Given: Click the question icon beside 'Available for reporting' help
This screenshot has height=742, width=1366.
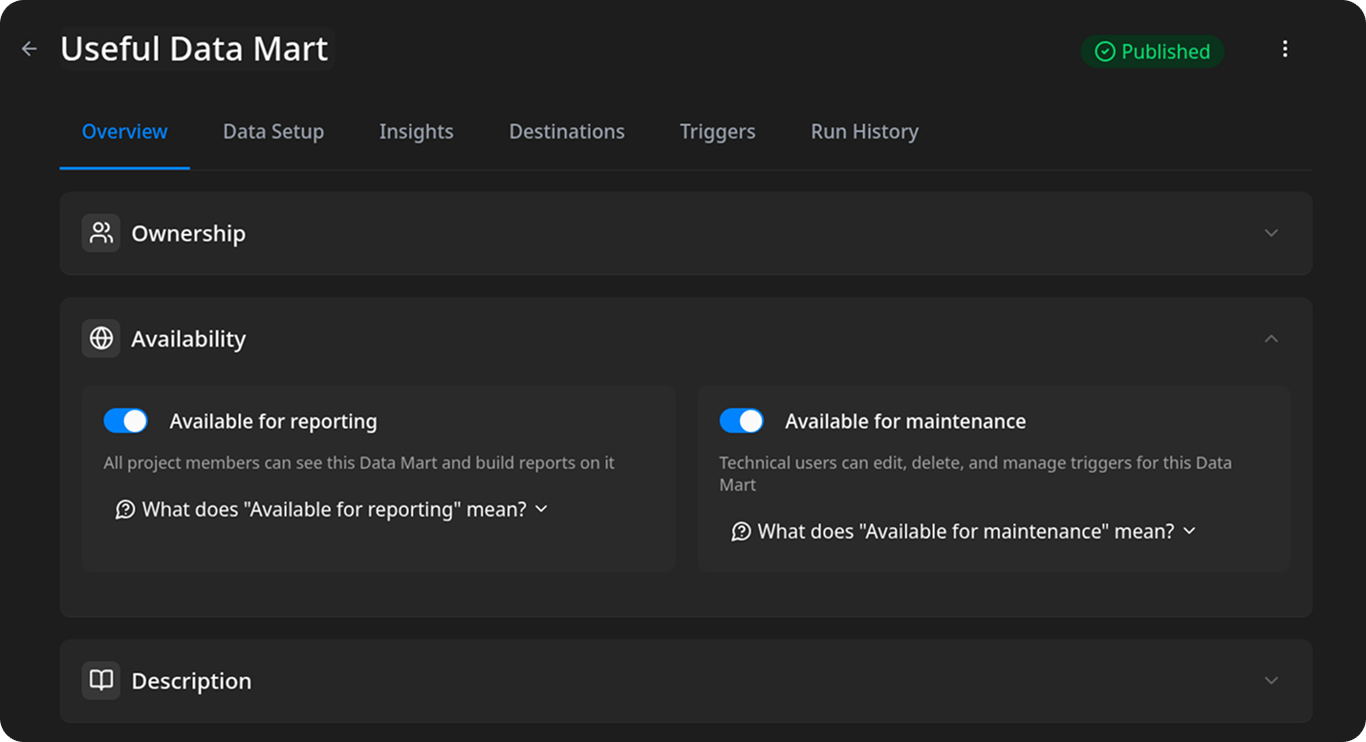Looking at the screenshot, I should (x=124, y=509).
